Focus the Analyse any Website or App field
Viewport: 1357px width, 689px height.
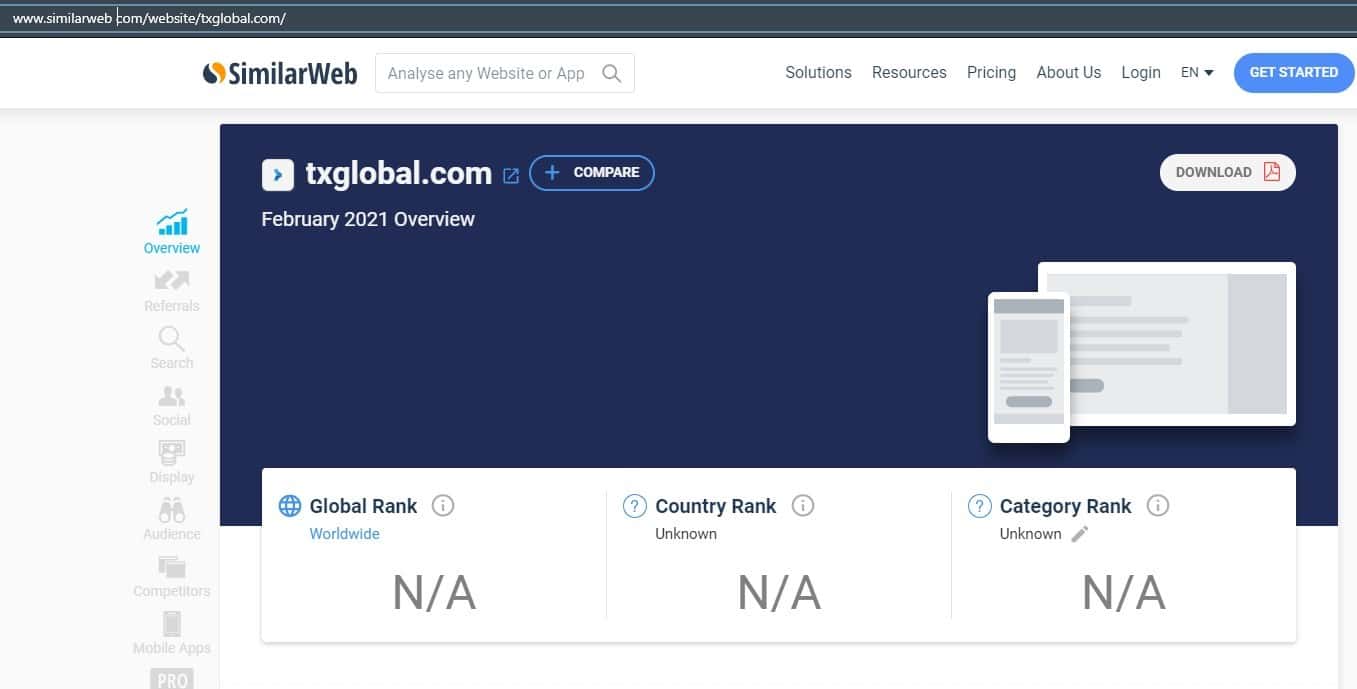click(504, 73)
